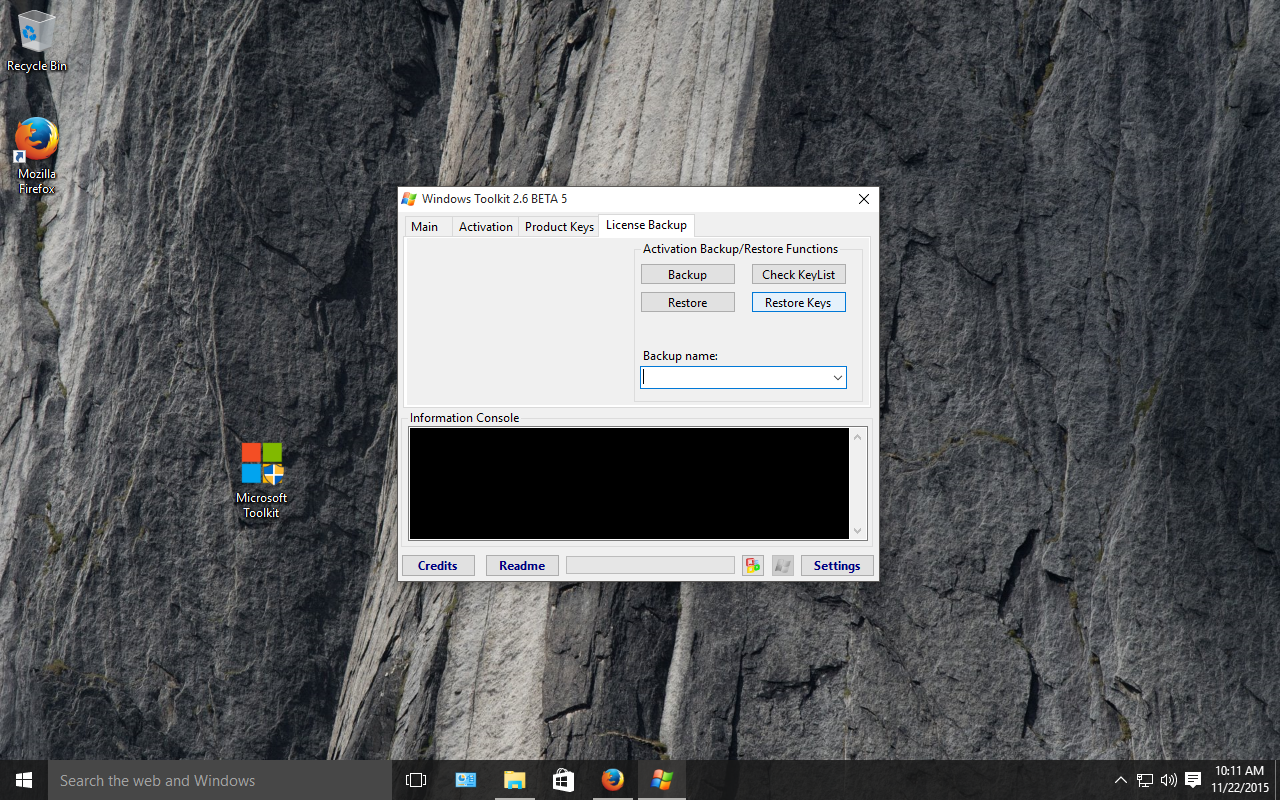Expand the Backup name dropdown
1280x800 pixels.
click(x=837, y=378)
